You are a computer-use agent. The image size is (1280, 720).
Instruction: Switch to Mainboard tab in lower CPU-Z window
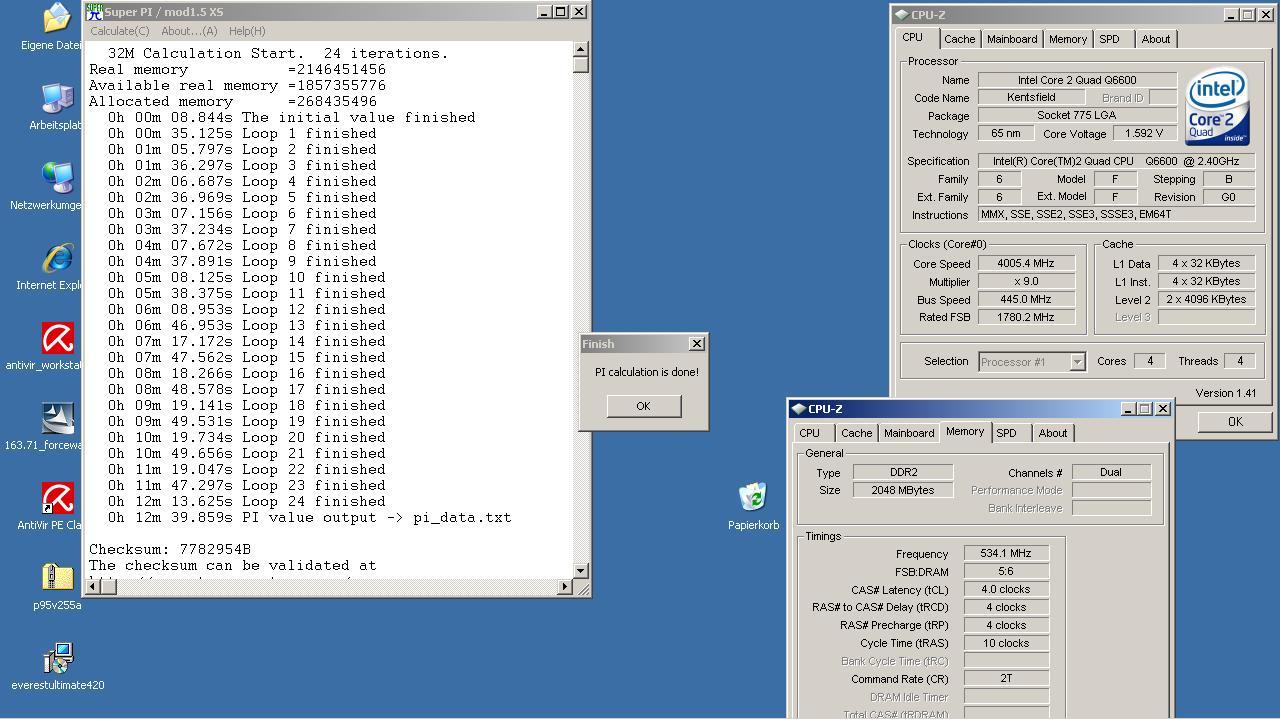(909, 433)
